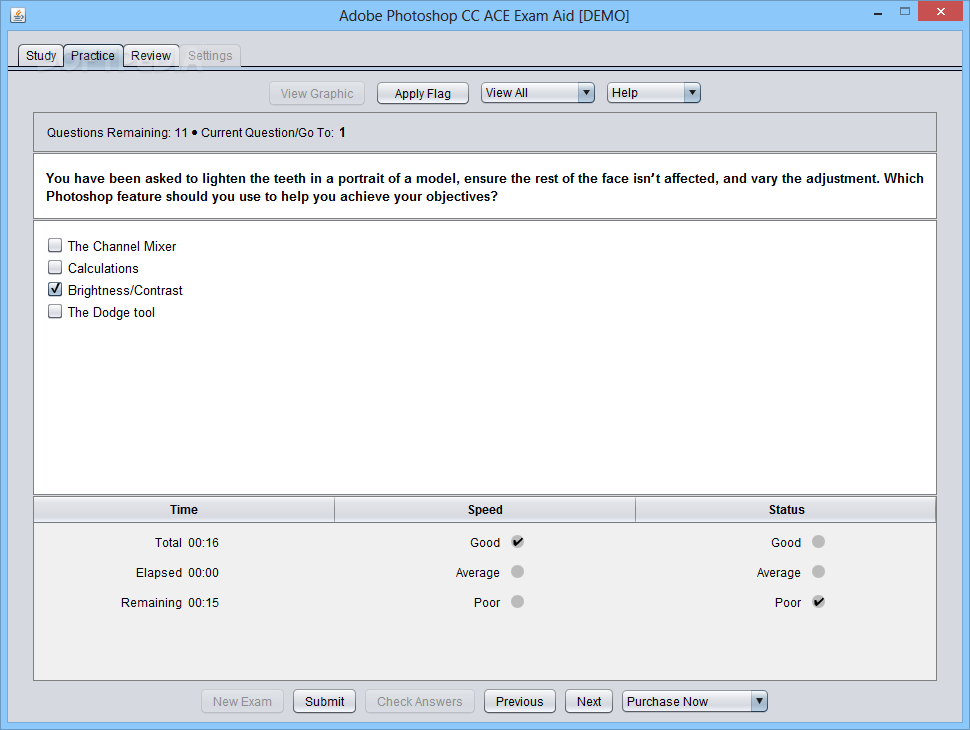970x730 pixels.
Task: Select the Status Good indicator
Action: (x=818, y=542)
